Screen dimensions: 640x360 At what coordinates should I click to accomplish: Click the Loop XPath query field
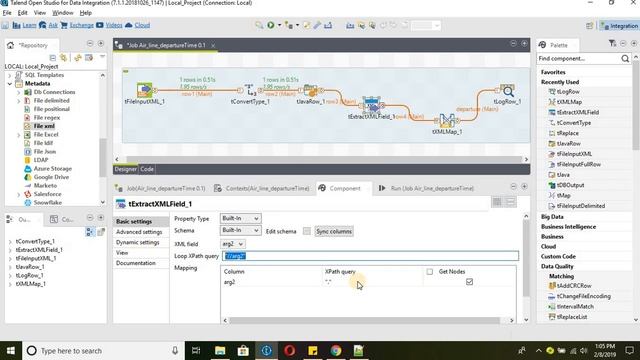[x=371, y=256]
